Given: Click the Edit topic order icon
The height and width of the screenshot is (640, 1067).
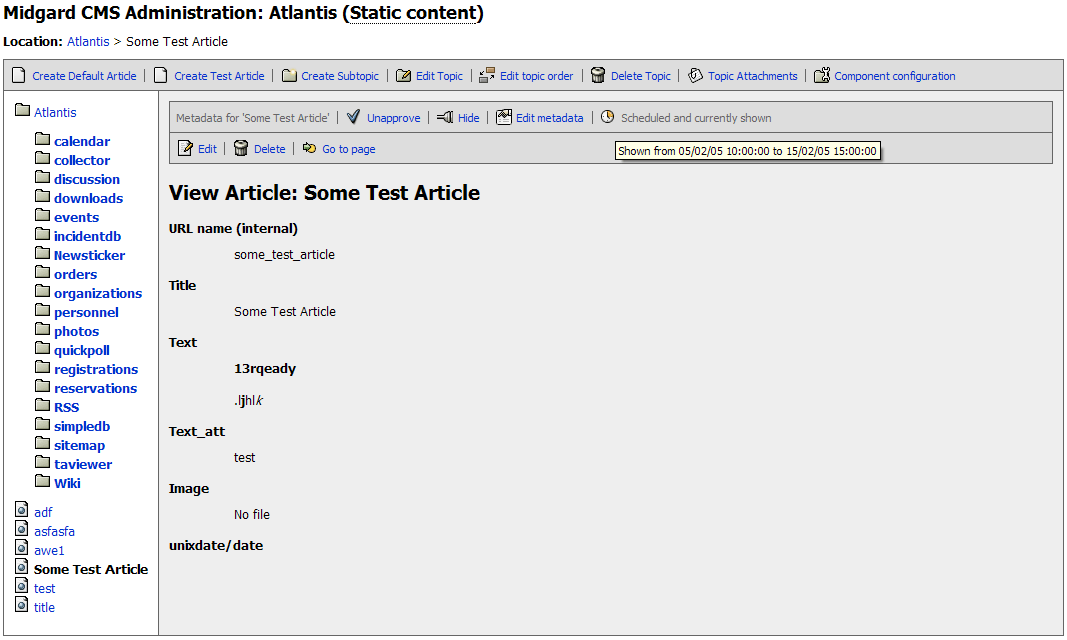Looking at the screenshot, I should tap(487, 75).
